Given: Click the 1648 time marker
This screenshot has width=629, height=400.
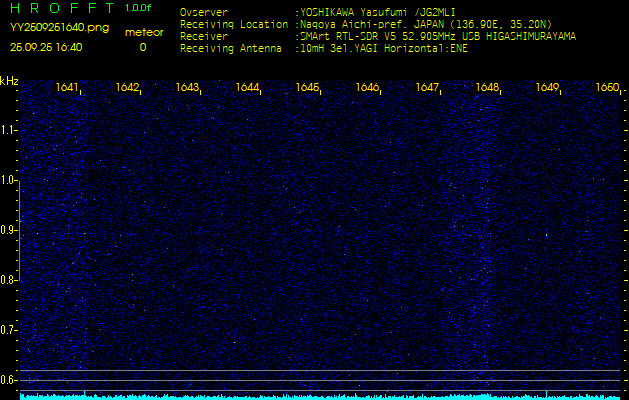Looking at the screenshot, I should coord(487,87).
